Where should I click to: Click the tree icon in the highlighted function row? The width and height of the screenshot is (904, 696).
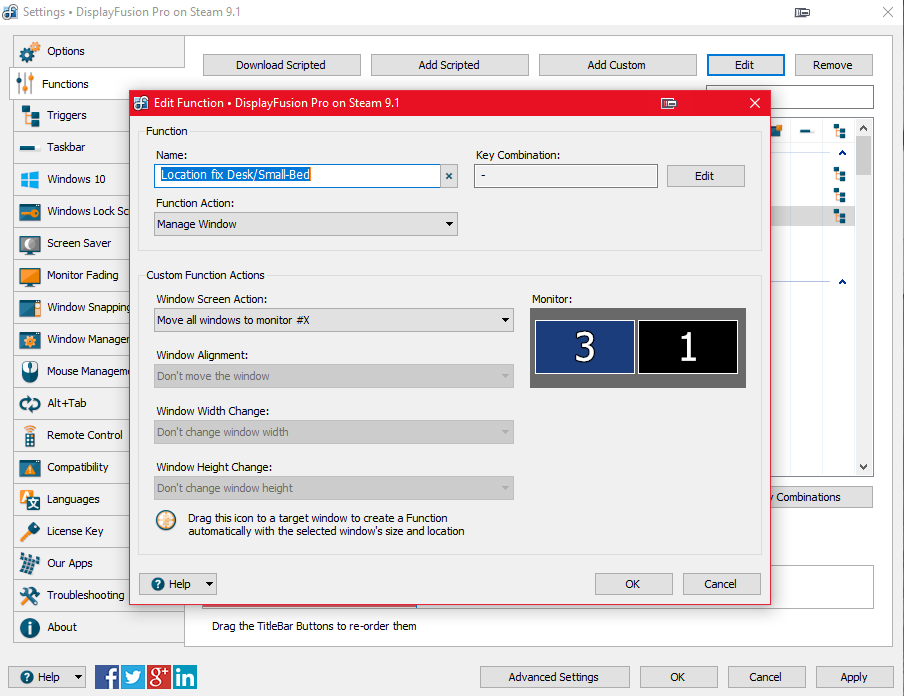pyautogui.click(x=839, y=216)
